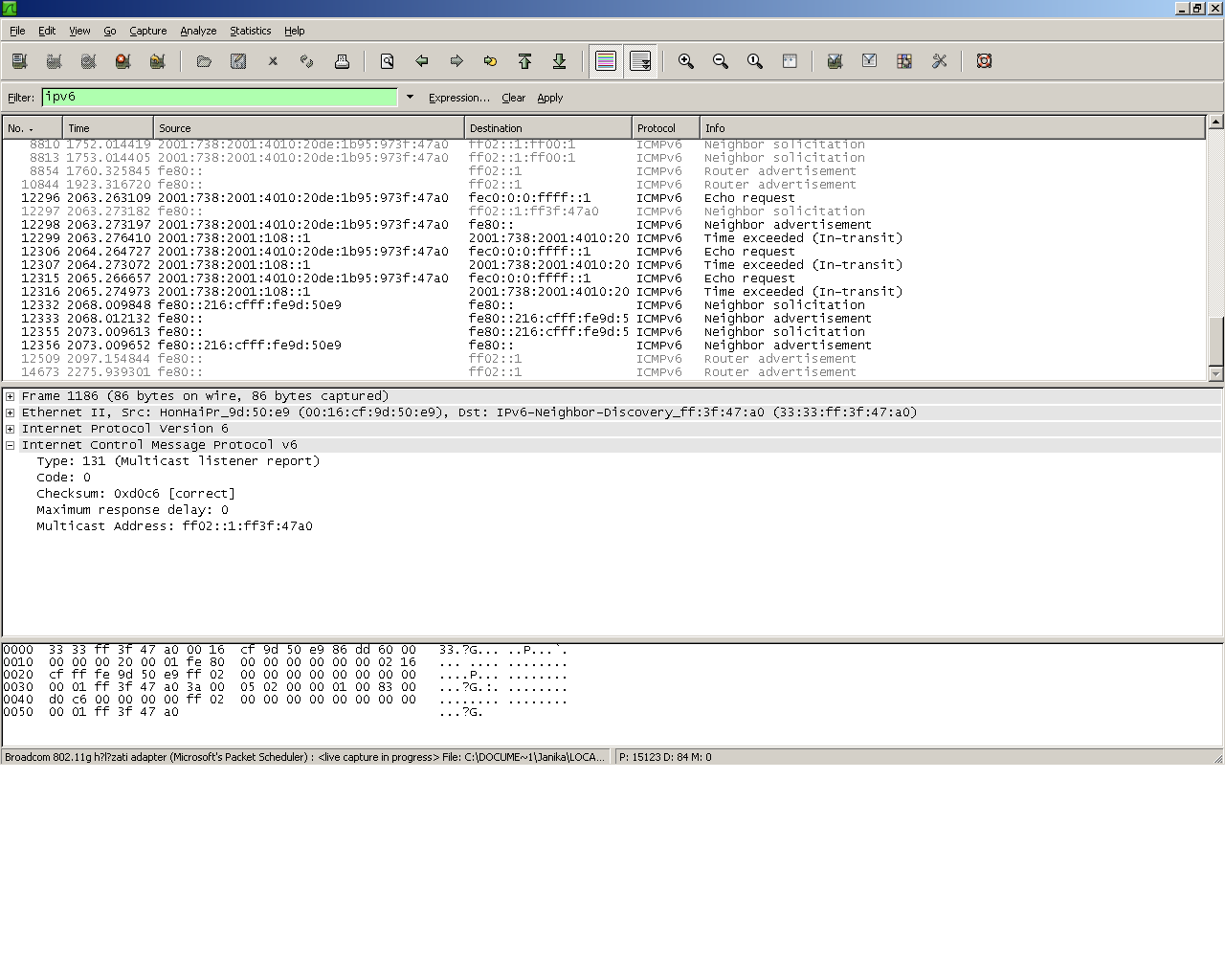Select packet 12296 Echo request row
This screenshot has width=1225, height=980.
click(383, 197)
